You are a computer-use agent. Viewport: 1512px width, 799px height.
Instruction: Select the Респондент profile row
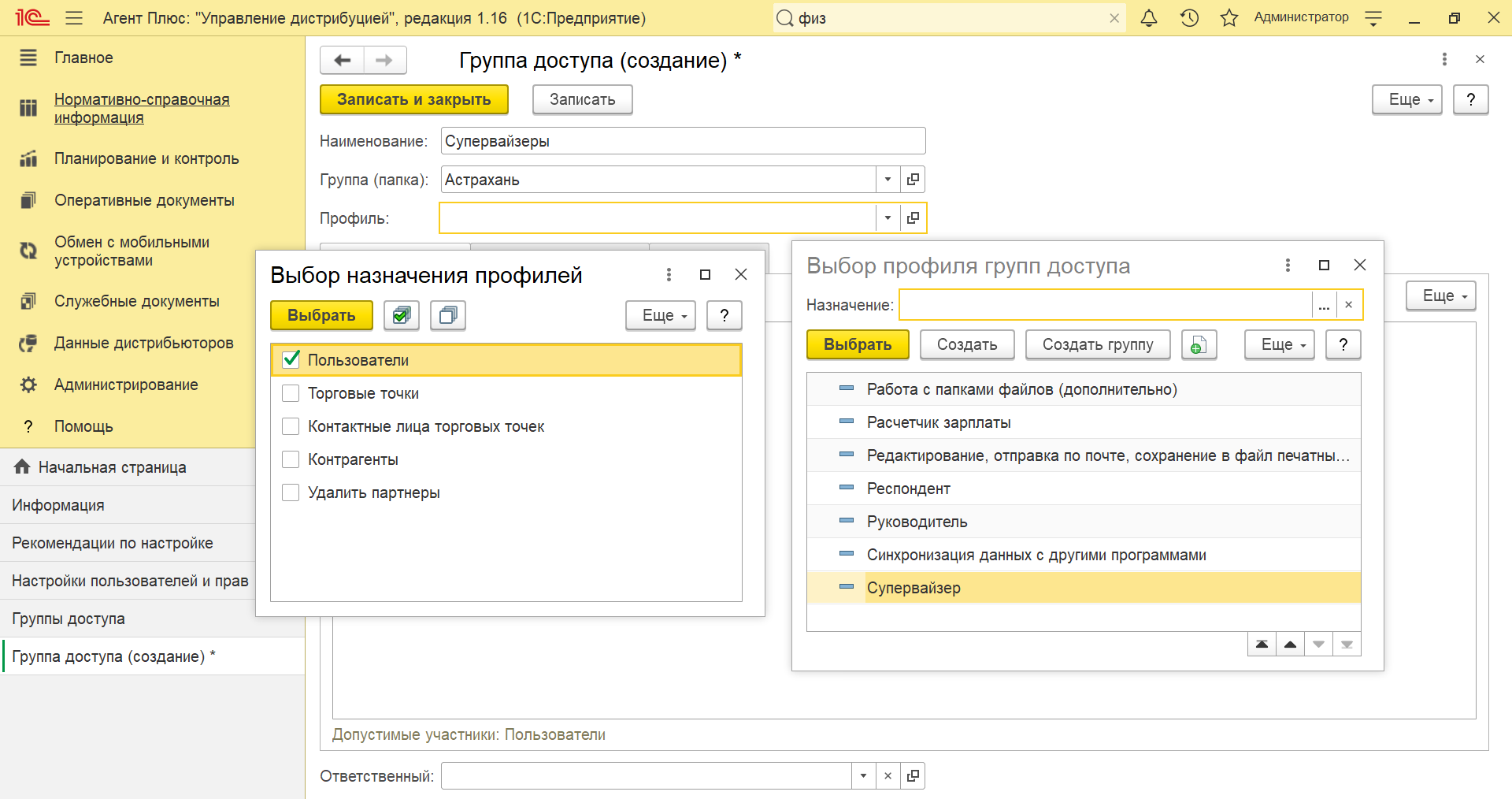(1084, 489)
